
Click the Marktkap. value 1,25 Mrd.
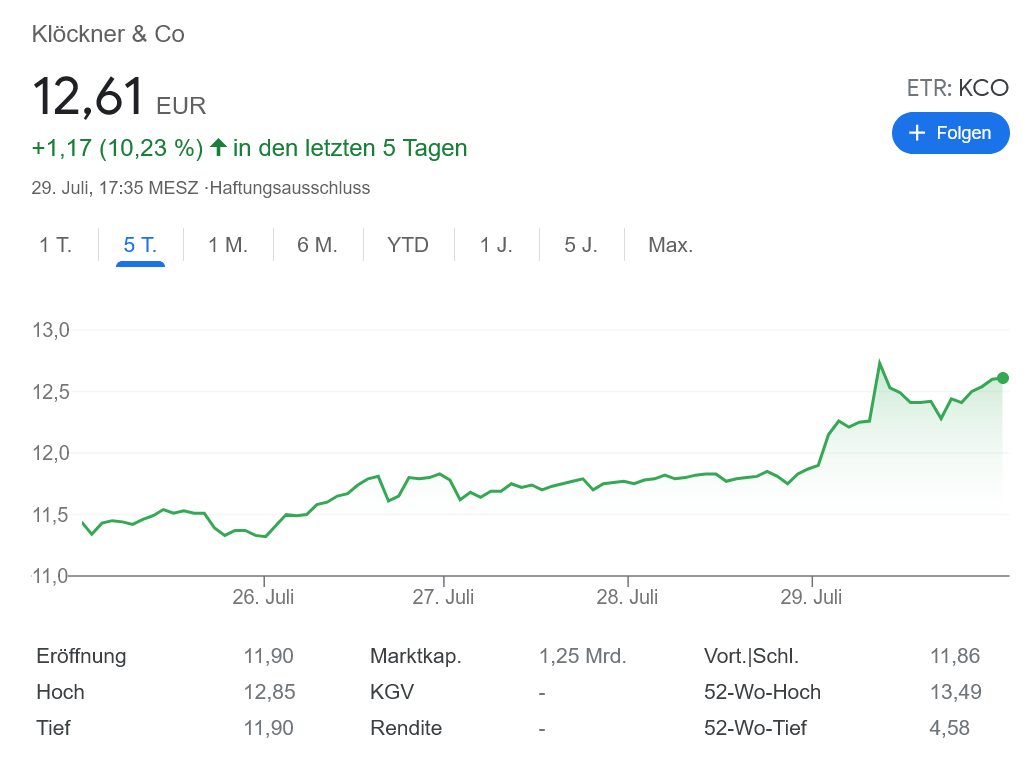(582, 657)
